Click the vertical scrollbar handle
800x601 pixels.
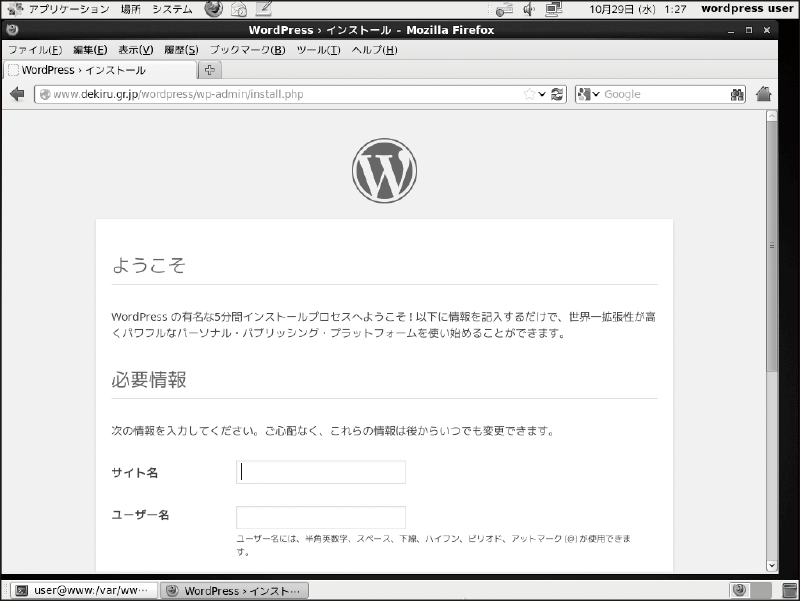pyautogui.click(x=772, y=246)
